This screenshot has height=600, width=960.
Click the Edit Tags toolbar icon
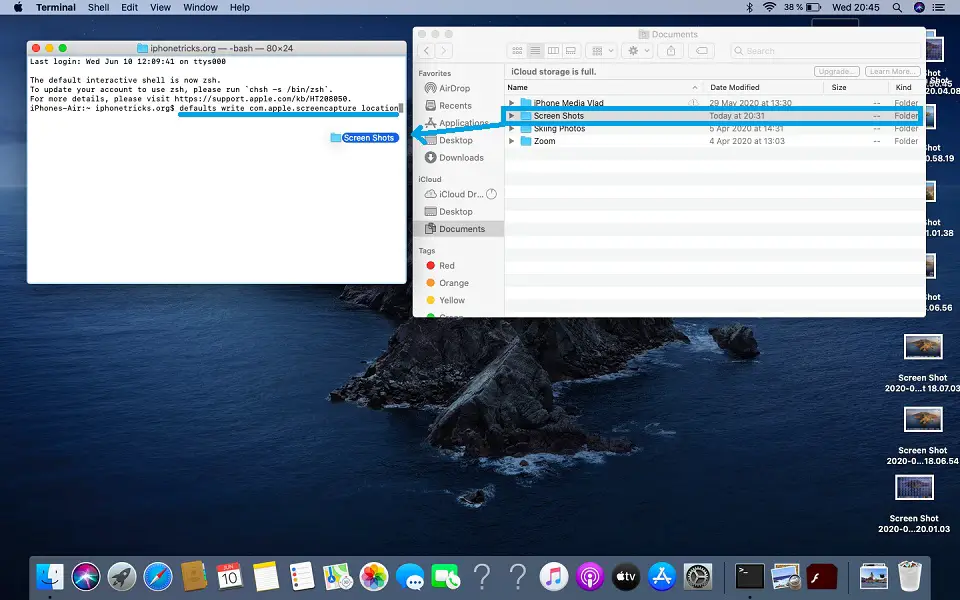click(702, 50)
